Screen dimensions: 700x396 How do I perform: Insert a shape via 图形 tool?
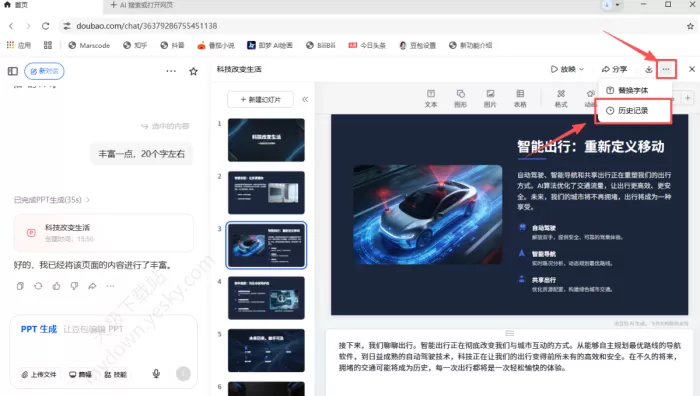(461, 98)
